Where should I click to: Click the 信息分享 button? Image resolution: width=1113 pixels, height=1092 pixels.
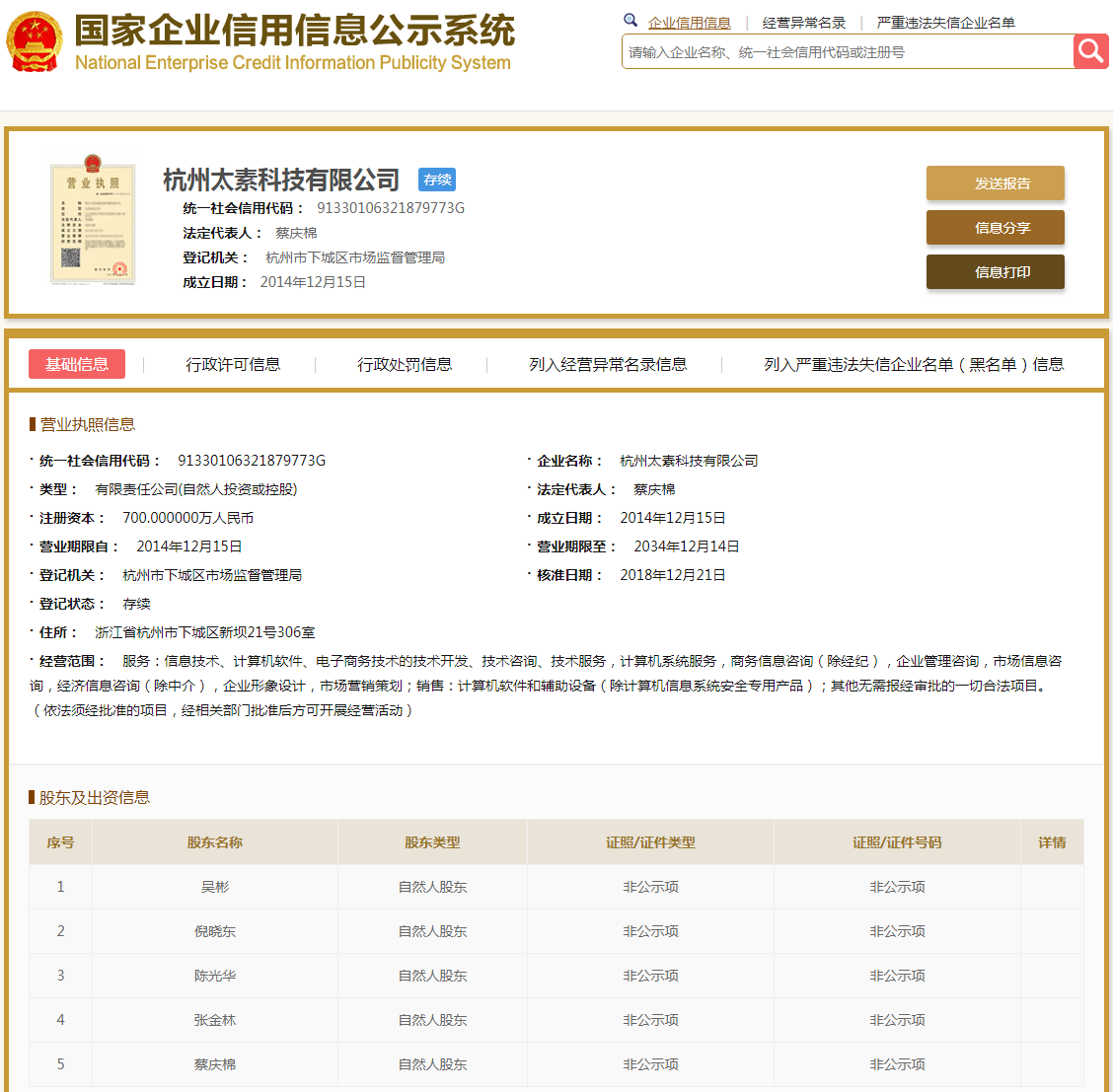point(995,227)
